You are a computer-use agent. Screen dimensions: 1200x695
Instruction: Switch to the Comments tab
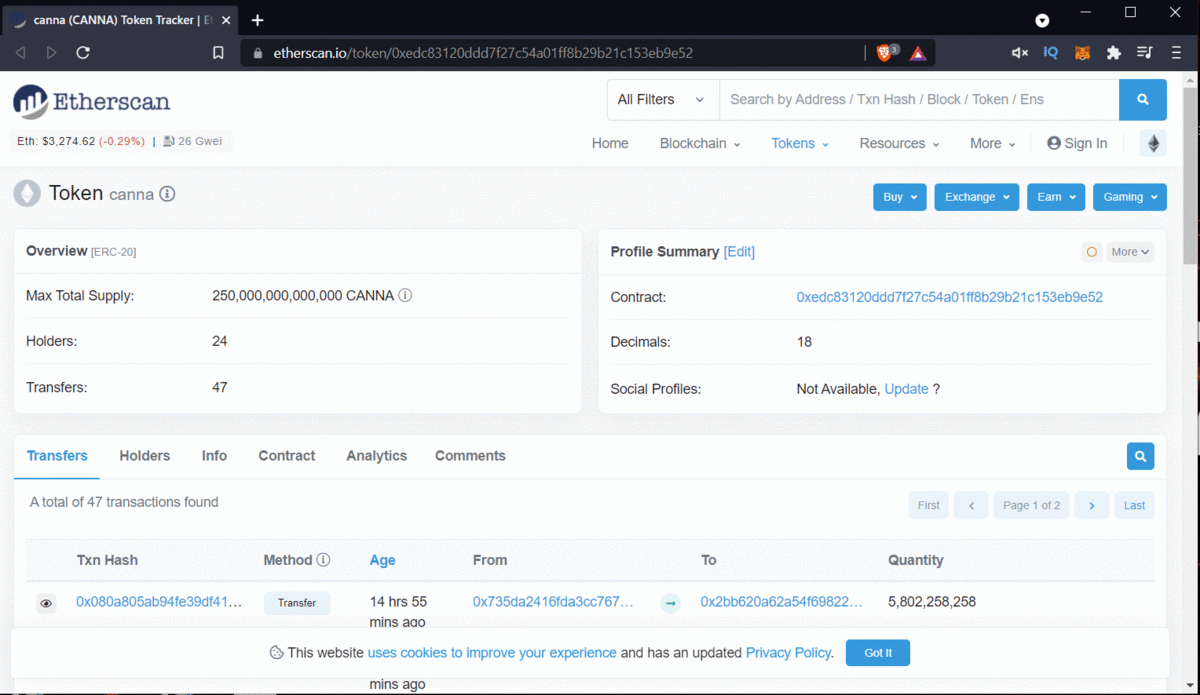pyautogui.click(x=470, y=456)
